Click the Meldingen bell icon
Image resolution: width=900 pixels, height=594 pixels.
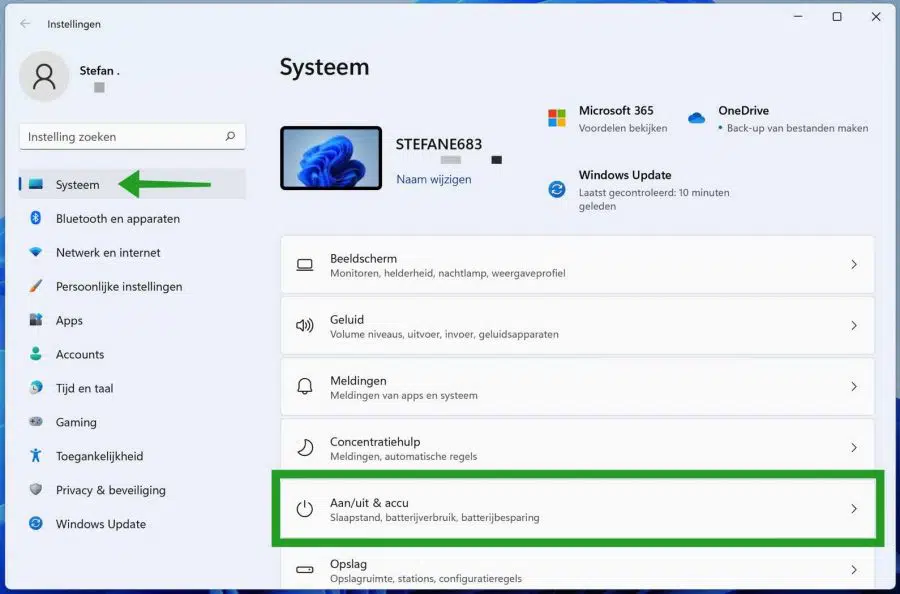coord(305,386)
